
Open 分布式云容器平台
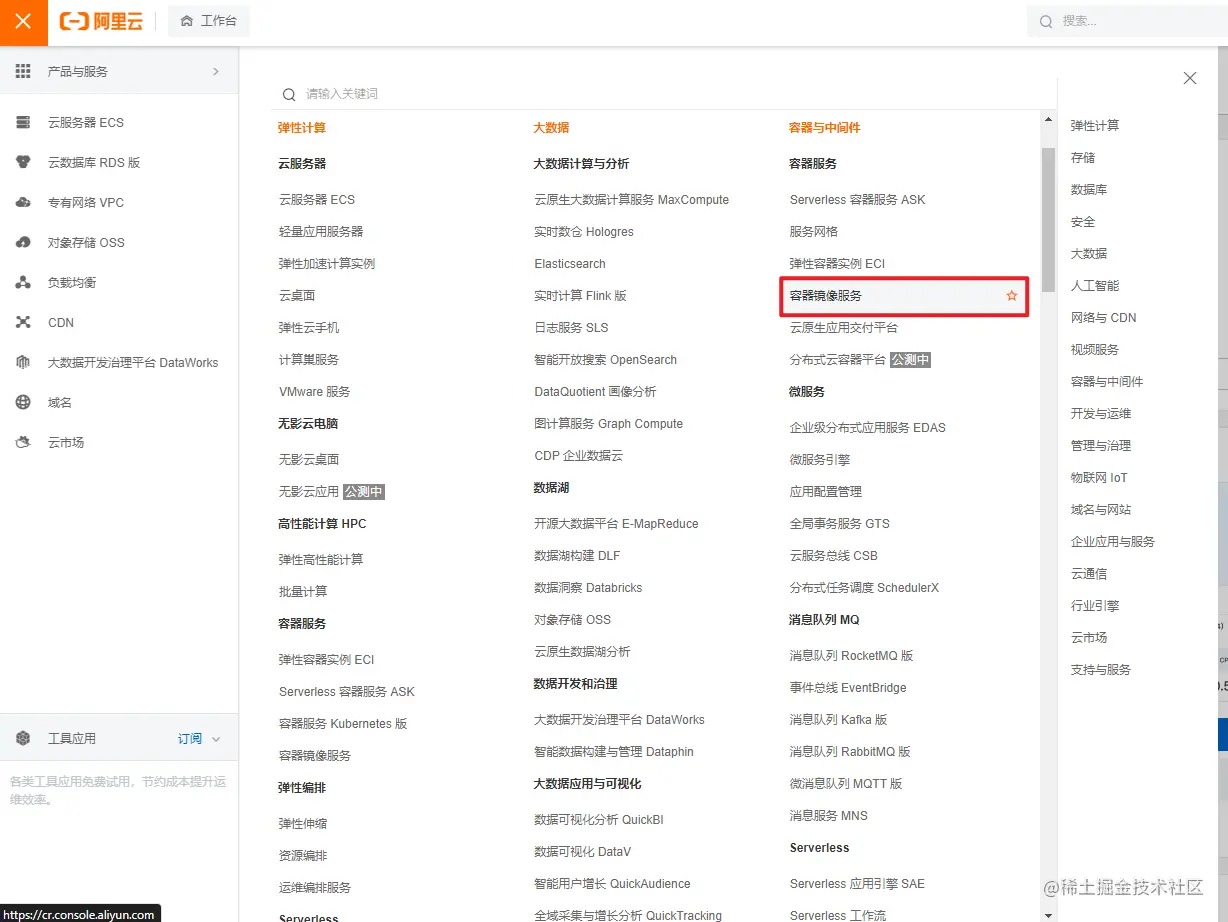point(838,360)
